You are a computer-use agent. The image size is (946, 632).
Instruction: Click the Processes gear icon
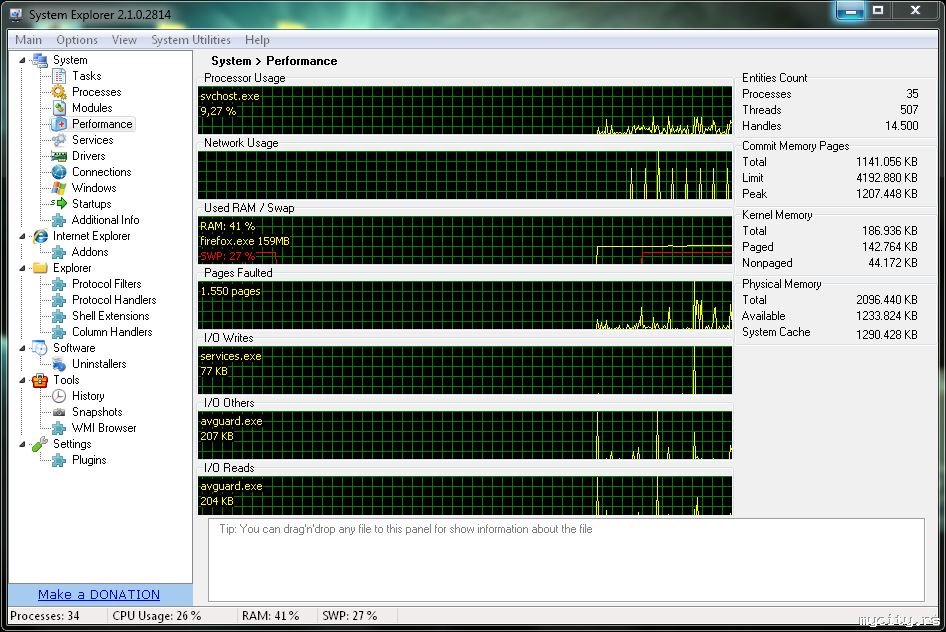(x=59, y=92)
